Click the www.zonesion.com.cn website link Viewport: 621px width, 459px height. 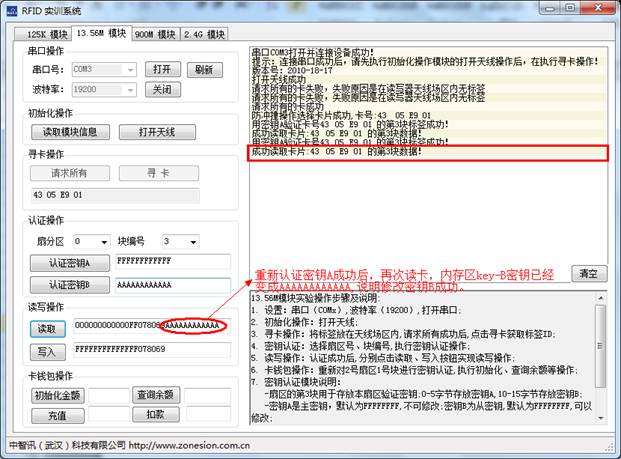[190, 445]
